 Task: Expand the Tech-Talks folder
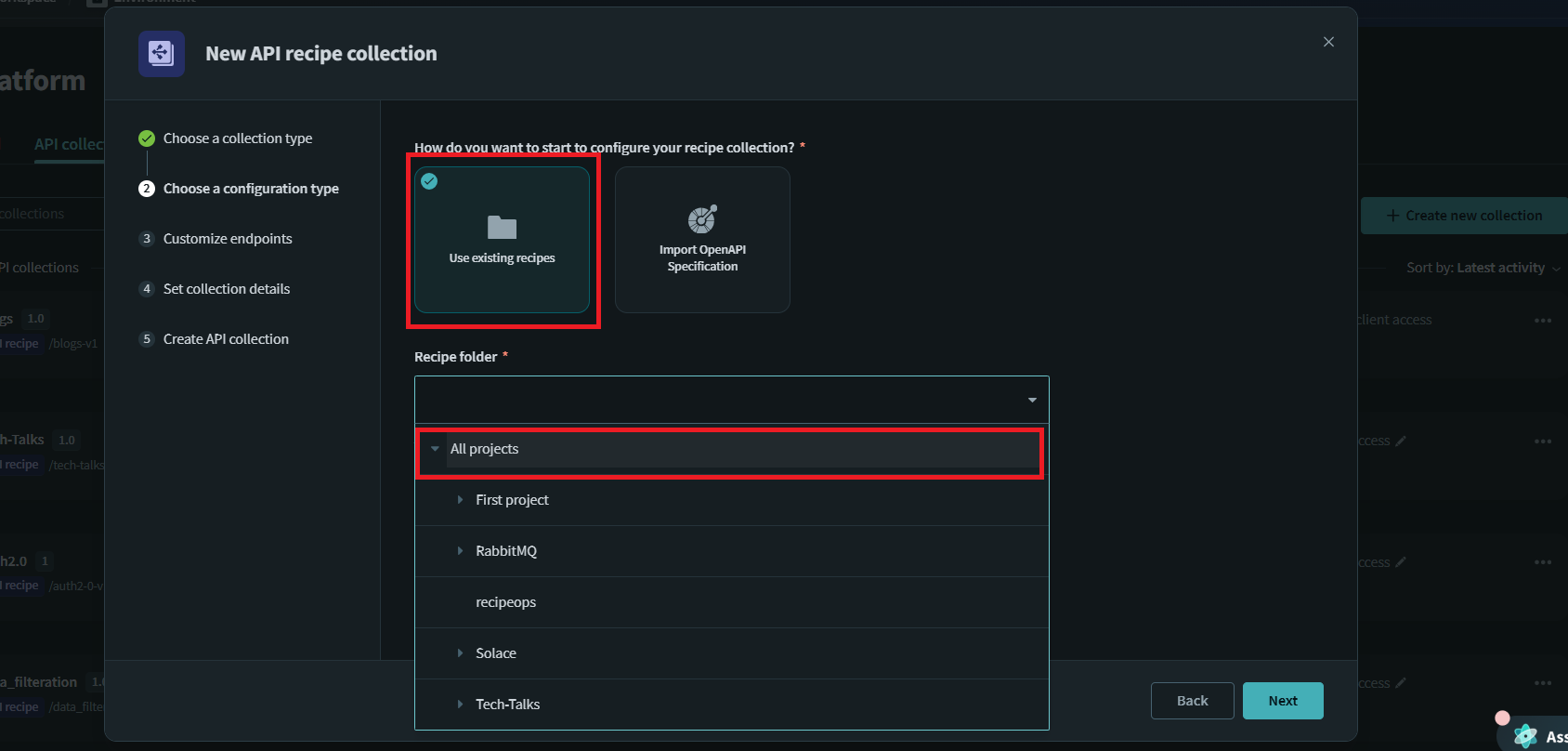(460, 705)
